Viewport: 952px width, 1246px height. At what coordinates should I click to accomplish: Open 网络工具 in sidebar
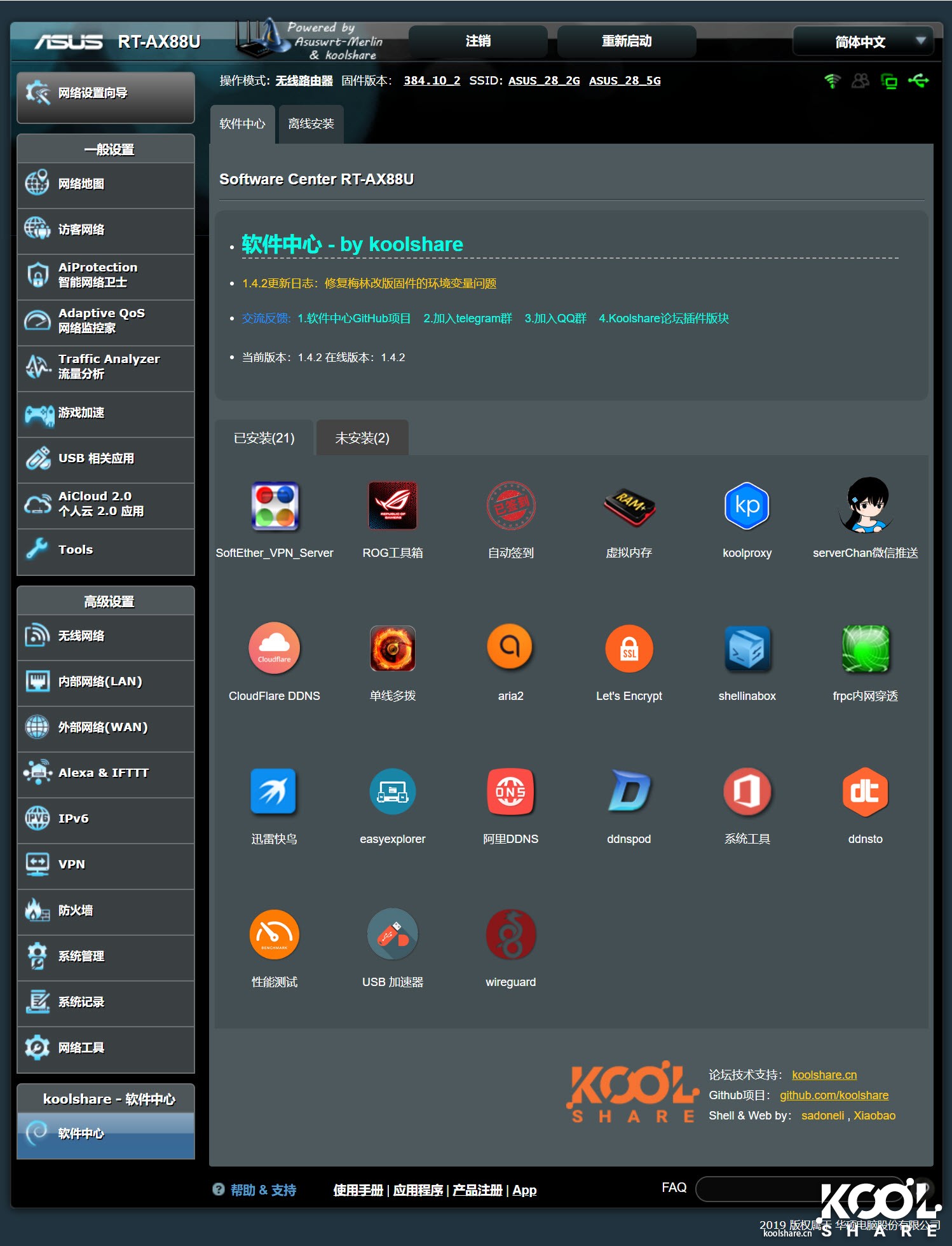pyautogui.click(x=106, y=1048)
